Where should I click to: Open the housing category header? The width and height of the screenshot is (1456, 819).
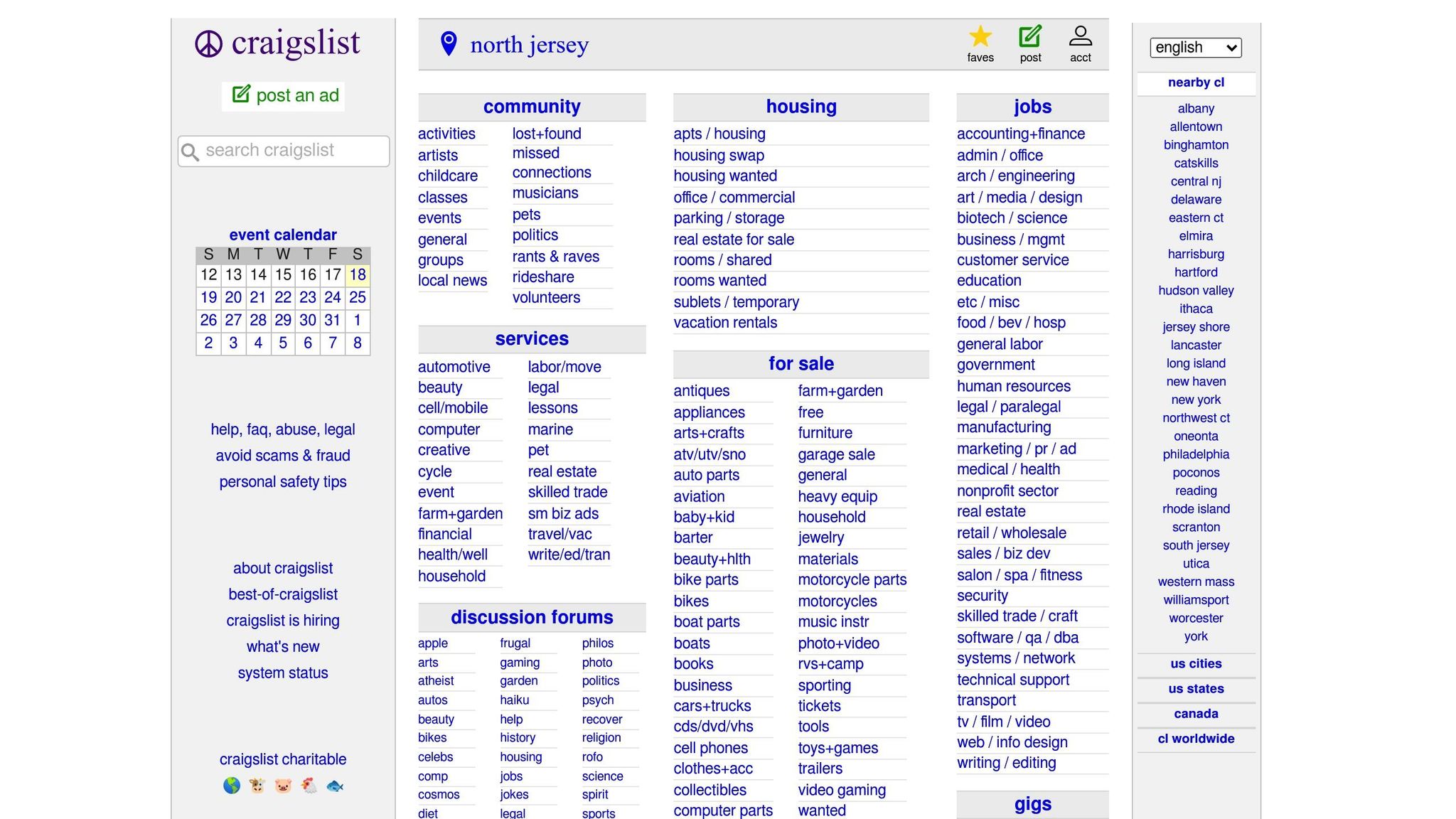coord(801,107)
